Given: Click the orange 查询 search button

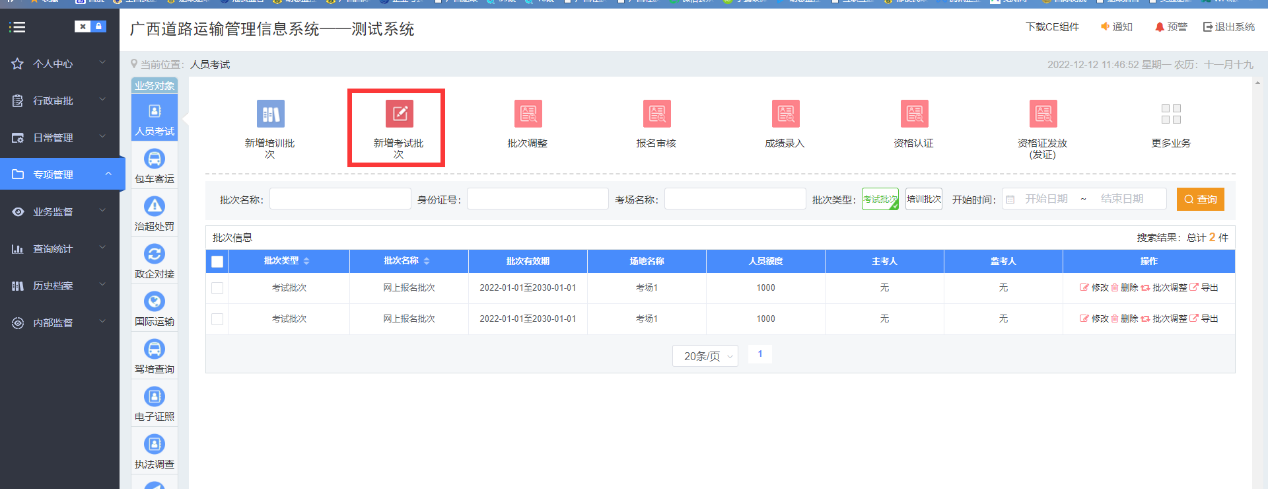Looking at the screenshot, I should pos(1200,199).
